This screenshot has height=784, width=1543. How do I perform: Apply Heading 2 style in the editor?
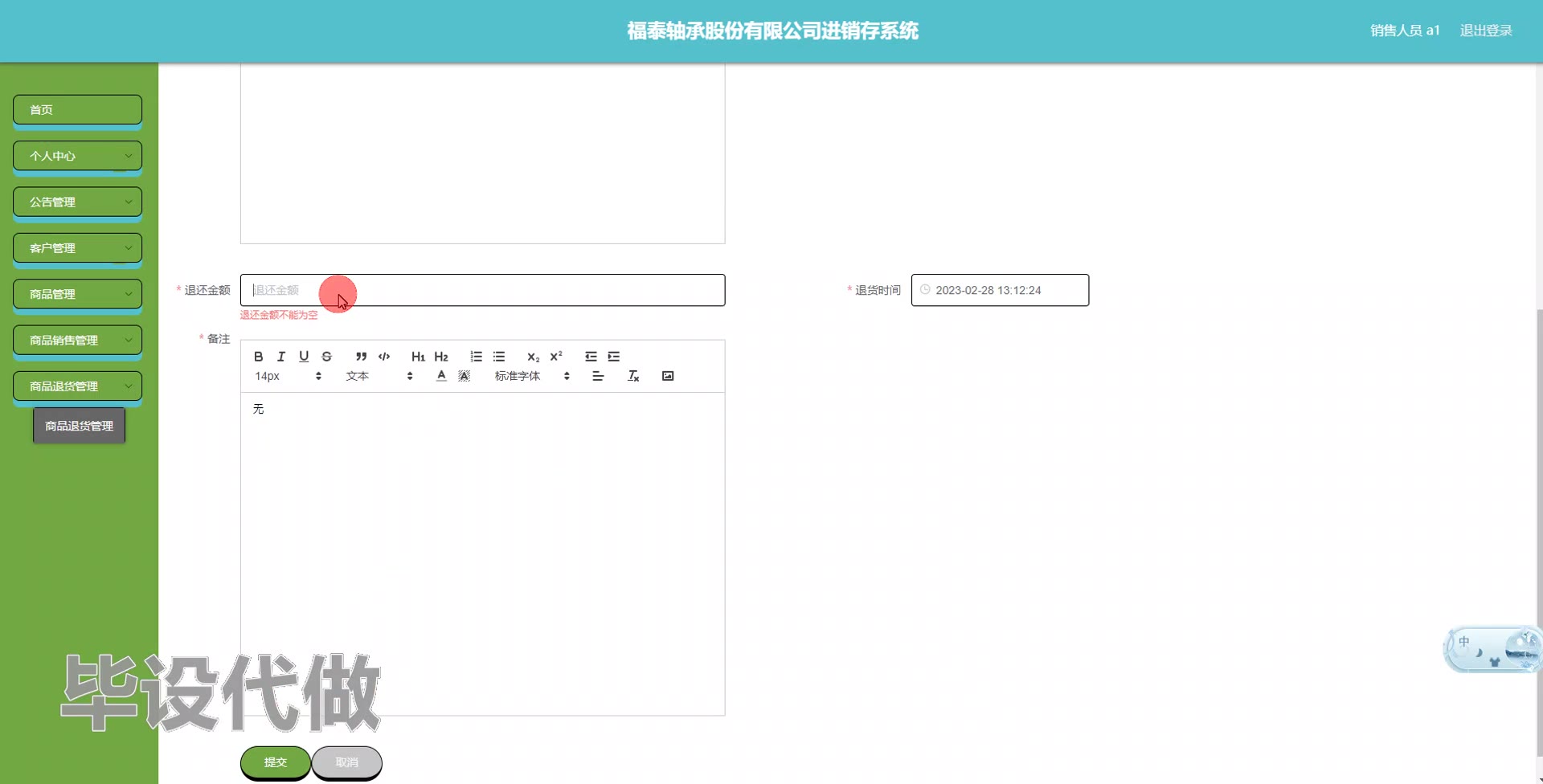(441, 357)
